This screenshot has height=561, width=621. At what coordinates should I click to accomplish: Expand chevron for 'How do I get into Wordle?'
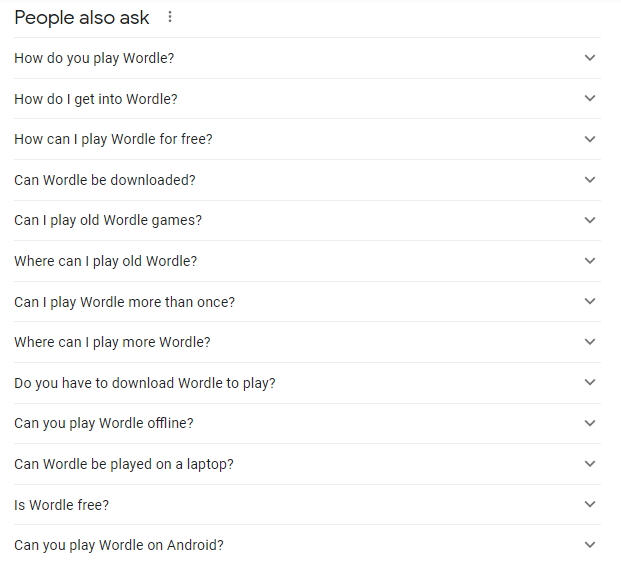(x=590, y=98)
